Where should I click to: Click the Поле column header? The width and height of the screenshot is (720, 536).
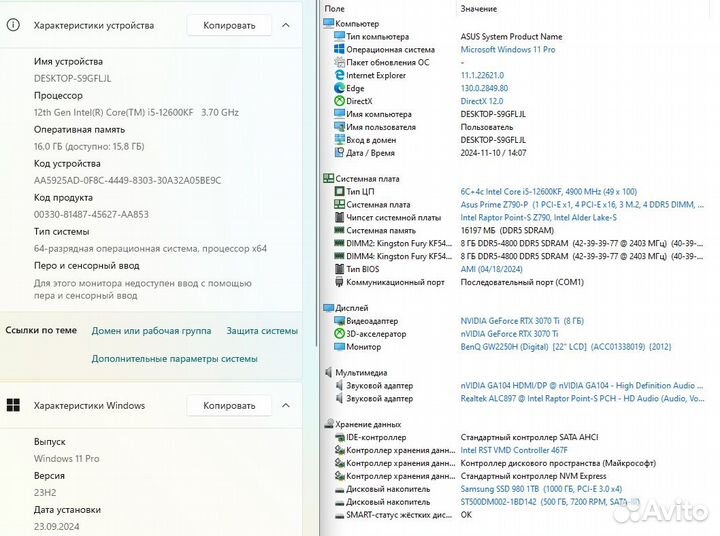pyautogui.click(x=334, y=8)
